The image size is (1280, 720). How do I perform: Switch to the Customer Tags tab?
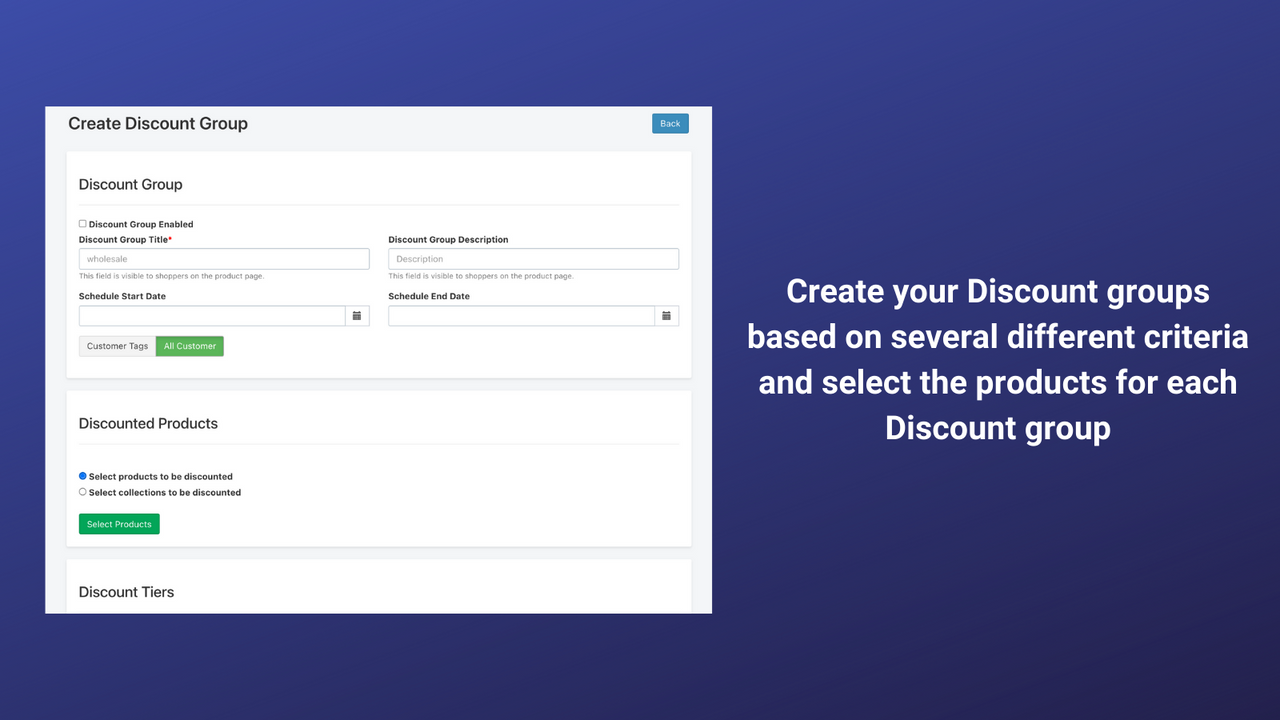point(117,345)
